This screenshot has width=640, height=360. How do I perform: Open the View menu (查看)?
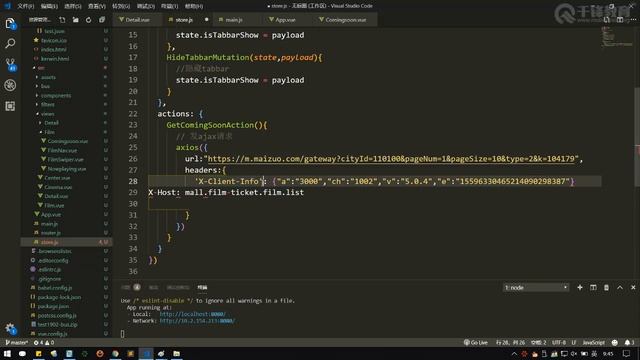click(x=97, y=6)
